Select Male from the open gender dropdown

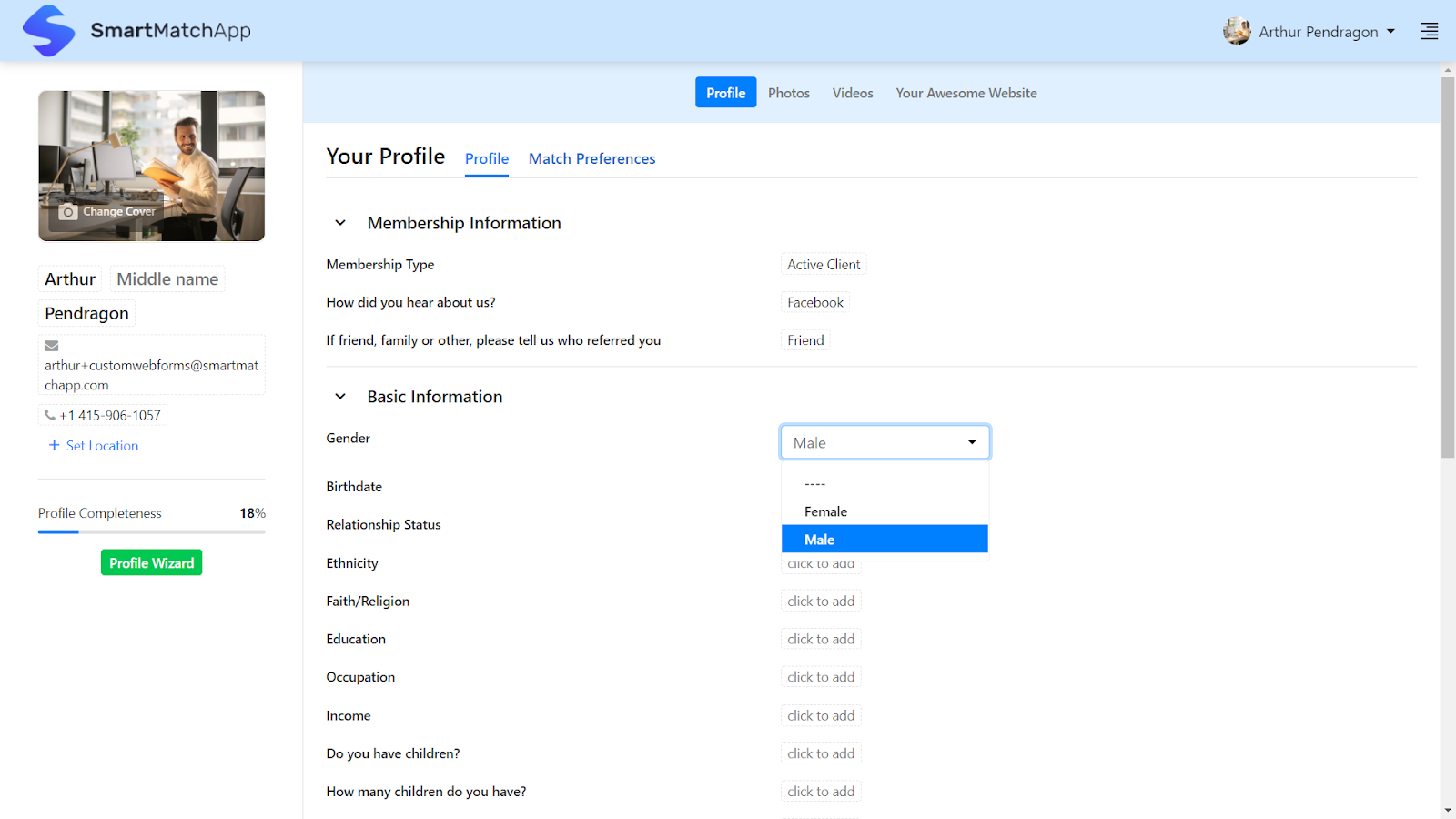tap(819, 539)
